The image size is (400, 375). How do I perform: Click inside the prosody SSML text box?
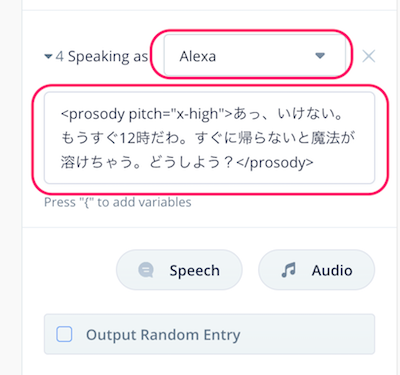point(209,138)
